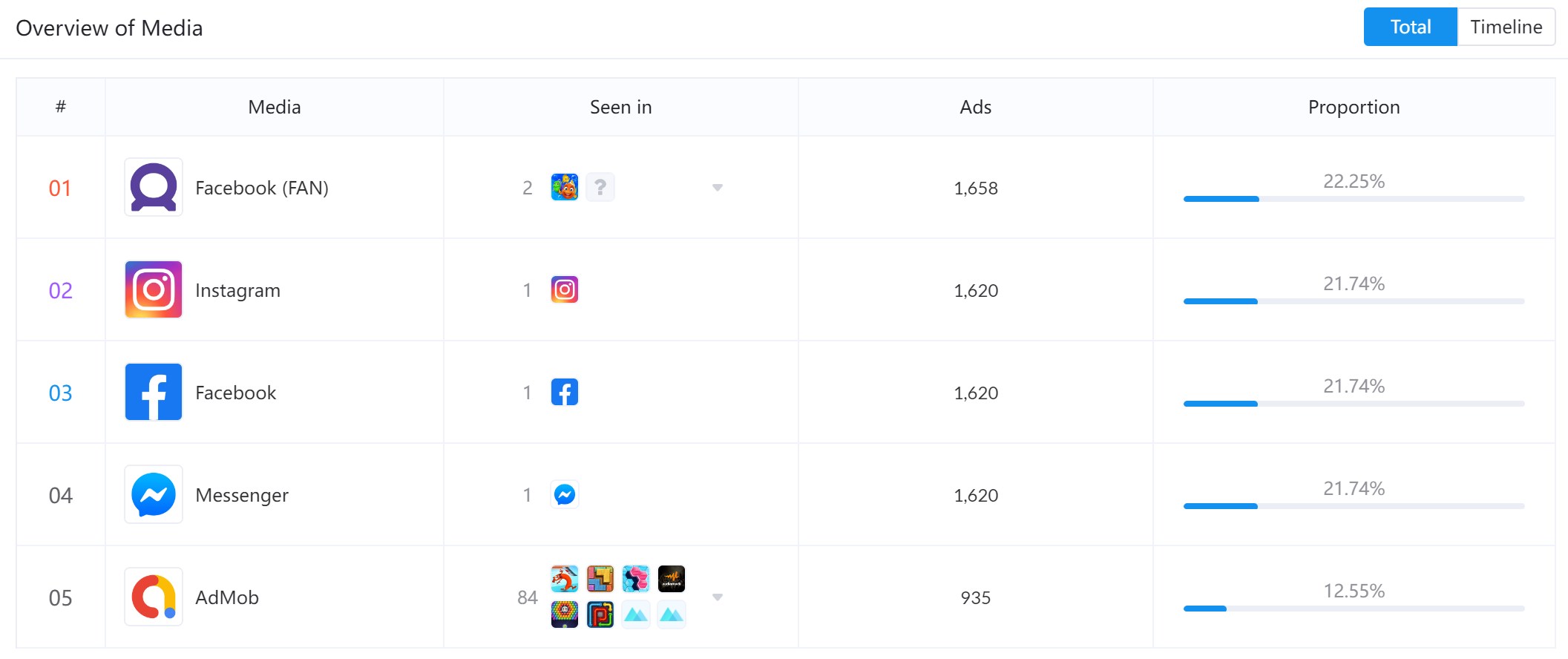Open the small Messenger app icon in Seen in
Viewport: 1568px width, 659px height.
pos(565,495)
